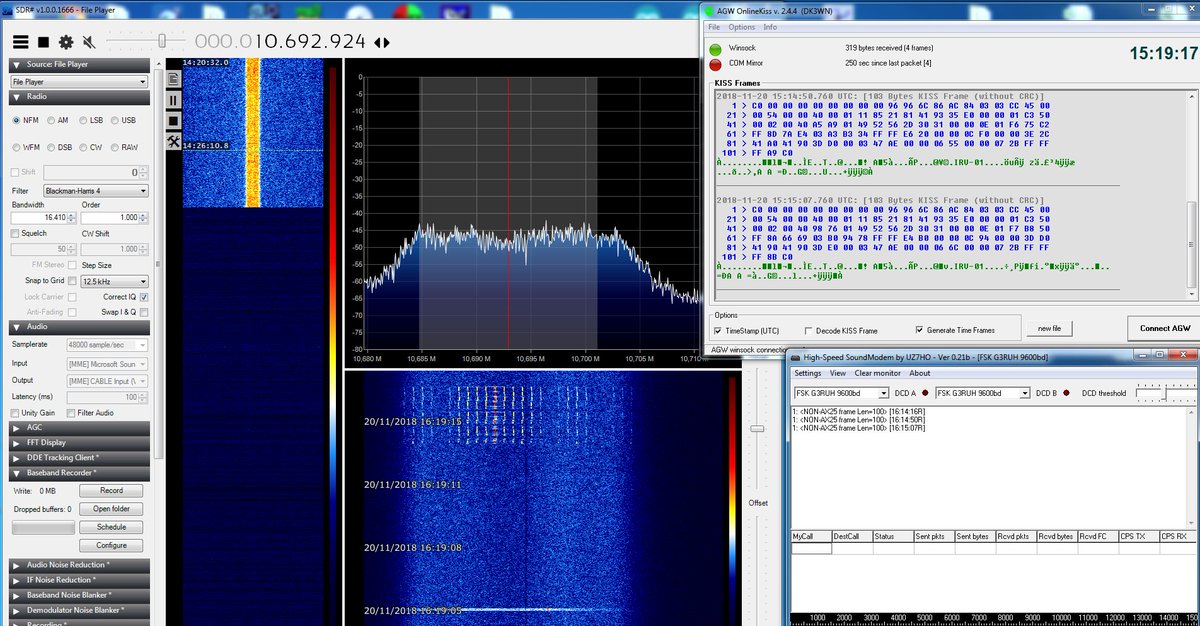This screenshot has height=626, width=1200.
Task: Click the COM Mirror red status indicator
Action: tap(715, 64)
